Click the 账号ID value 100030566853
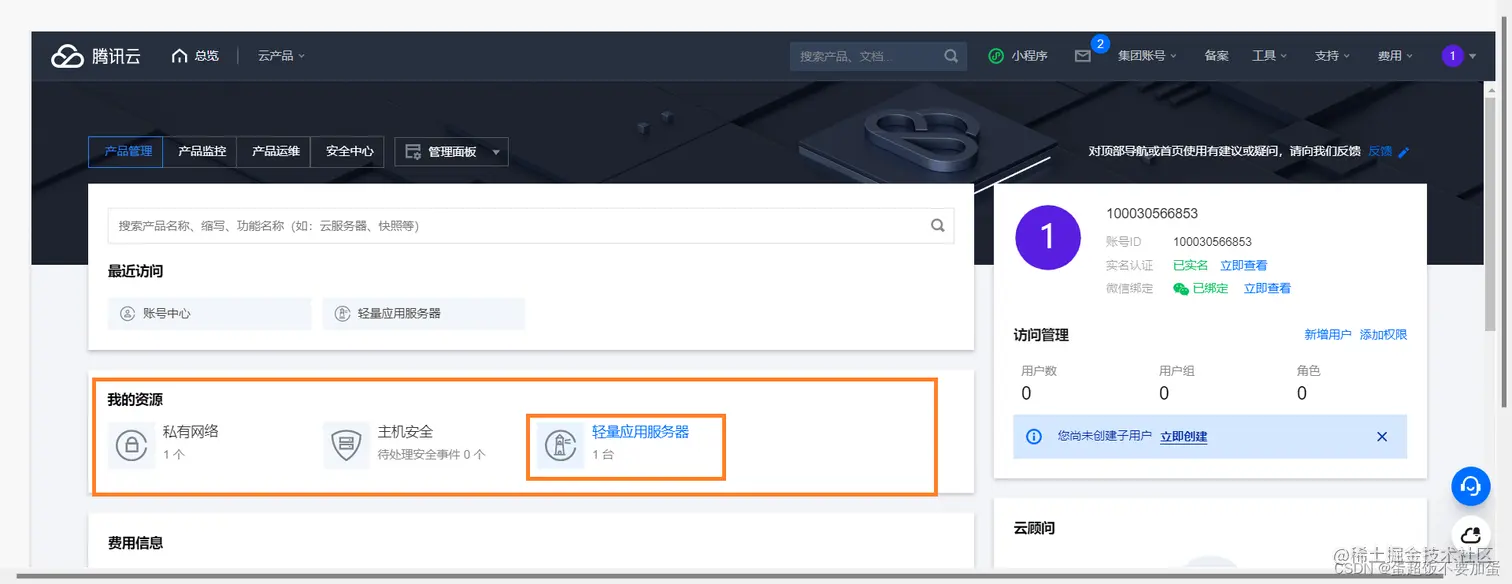 click(x=1212, y=242)
